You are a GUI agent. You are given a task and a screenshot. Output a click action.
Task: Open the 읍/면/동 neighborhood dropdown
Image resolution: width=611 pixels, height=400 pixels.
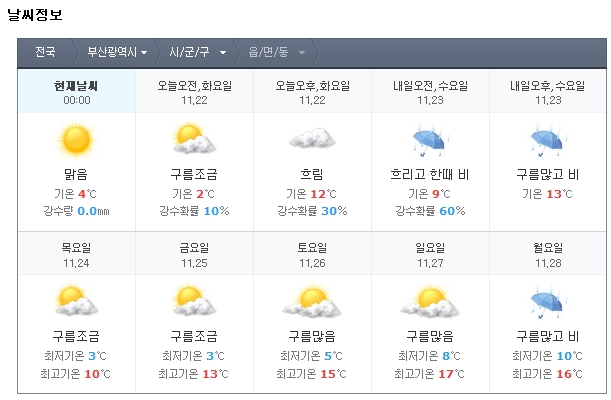(x=277, y=52)
